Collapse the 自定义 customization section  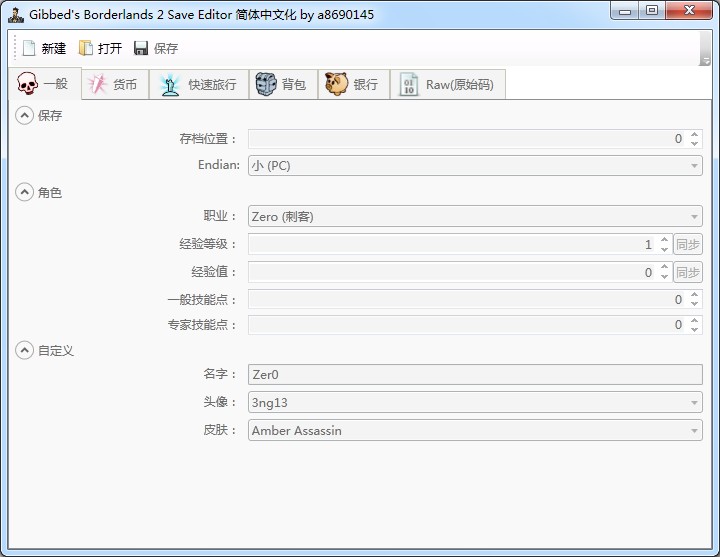pos(24,350)
